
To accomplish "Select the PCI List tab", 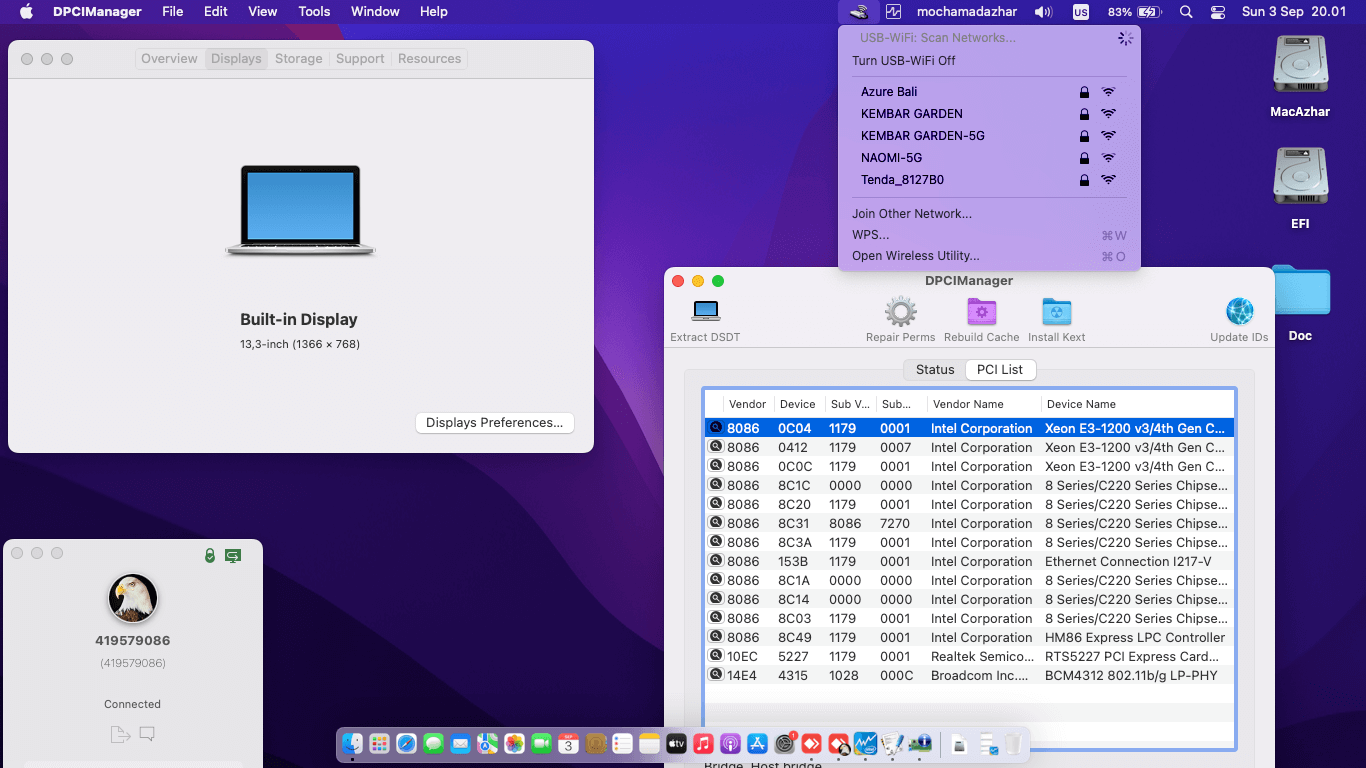I will 1000,369.
